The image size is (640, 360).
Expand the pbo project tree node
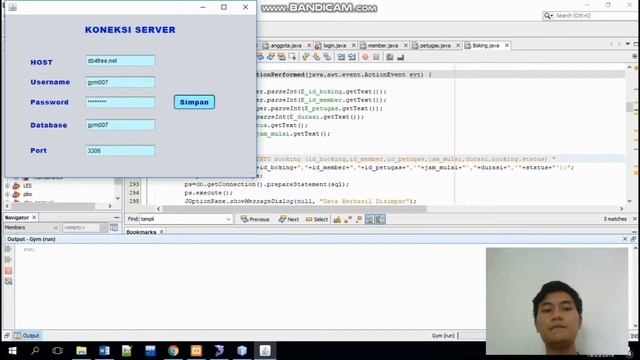(7, 194)
